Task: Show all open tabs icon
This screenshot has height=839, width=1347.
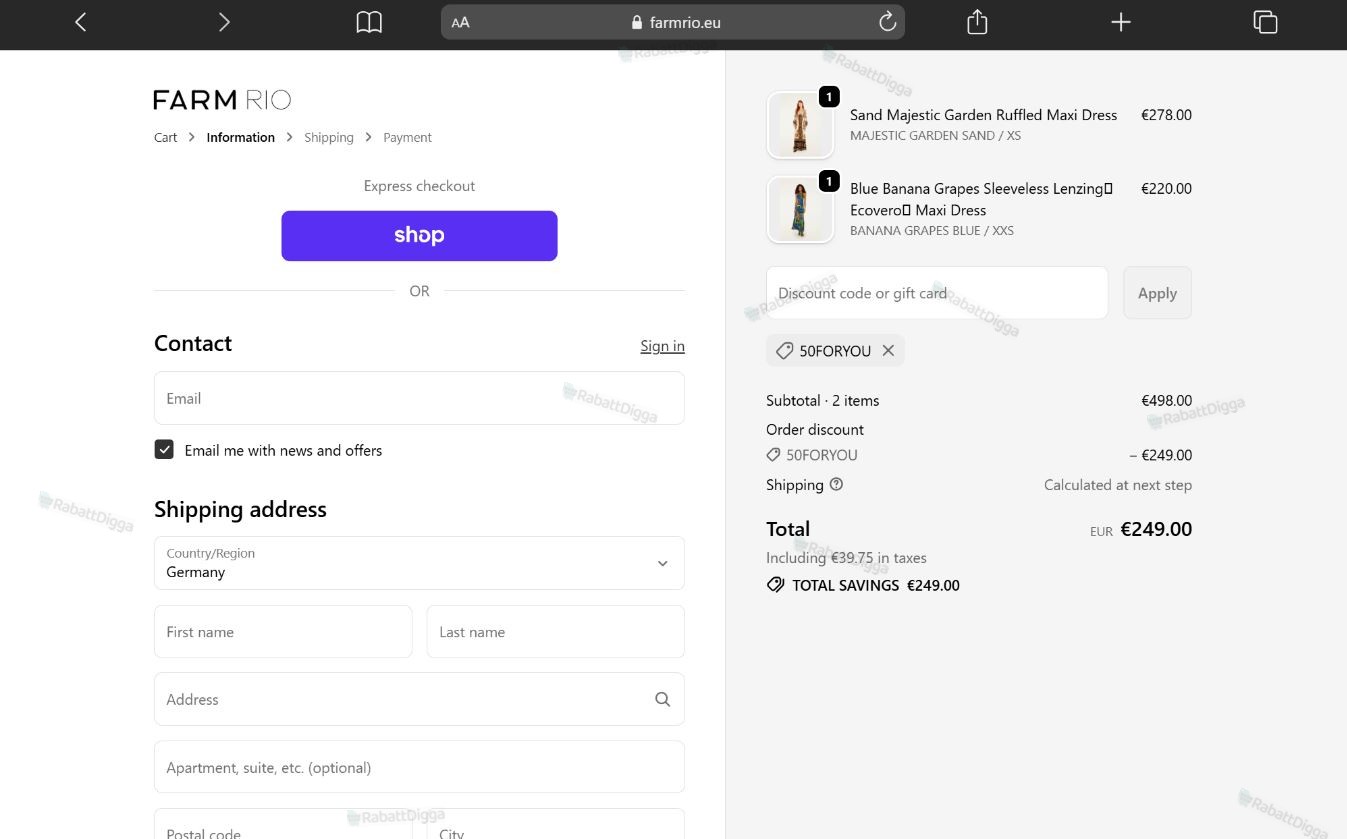Action: click(x=1265, y=22)
